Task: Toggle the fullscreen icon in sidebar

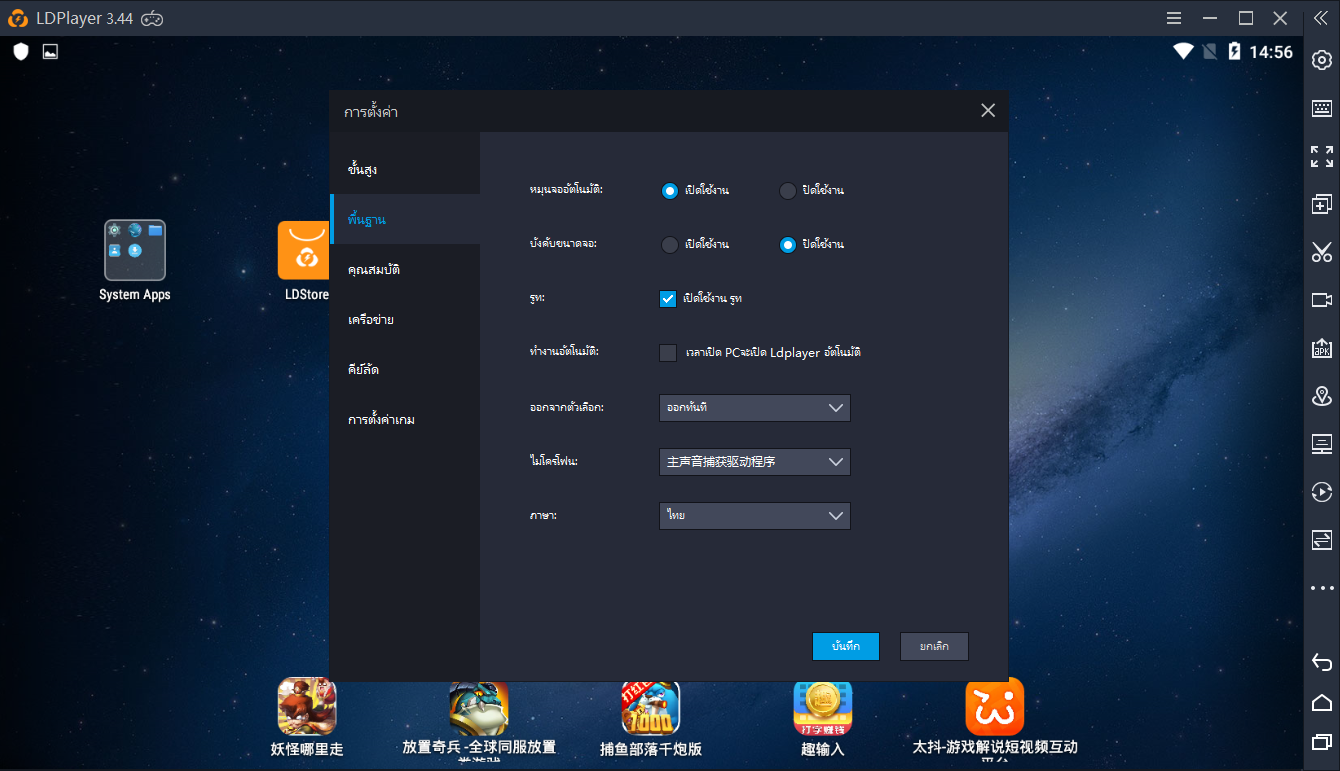Action: point(1321,156)
